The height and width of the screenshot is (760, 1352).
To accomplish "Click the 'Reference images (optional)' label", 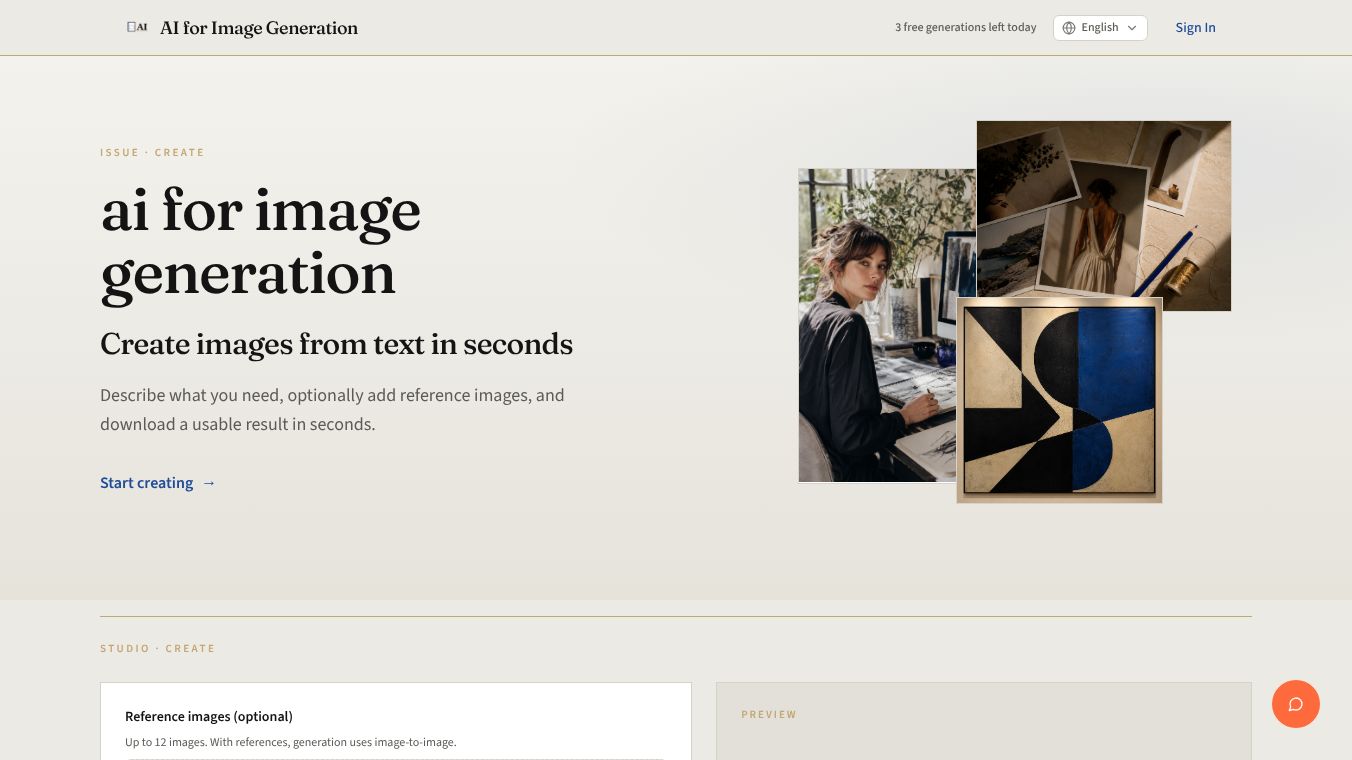I will (209, 717).
